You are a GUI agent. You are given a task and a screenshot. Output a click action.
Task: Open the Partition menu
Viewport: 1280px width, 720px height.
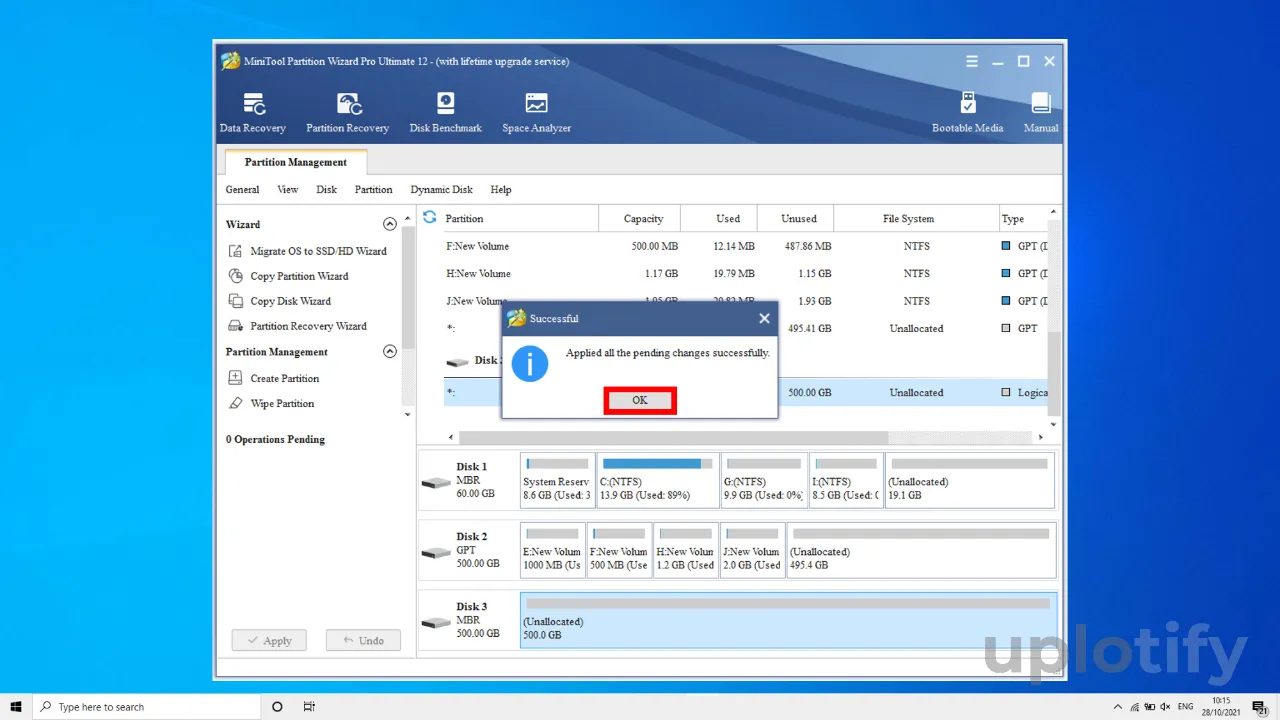373,189
